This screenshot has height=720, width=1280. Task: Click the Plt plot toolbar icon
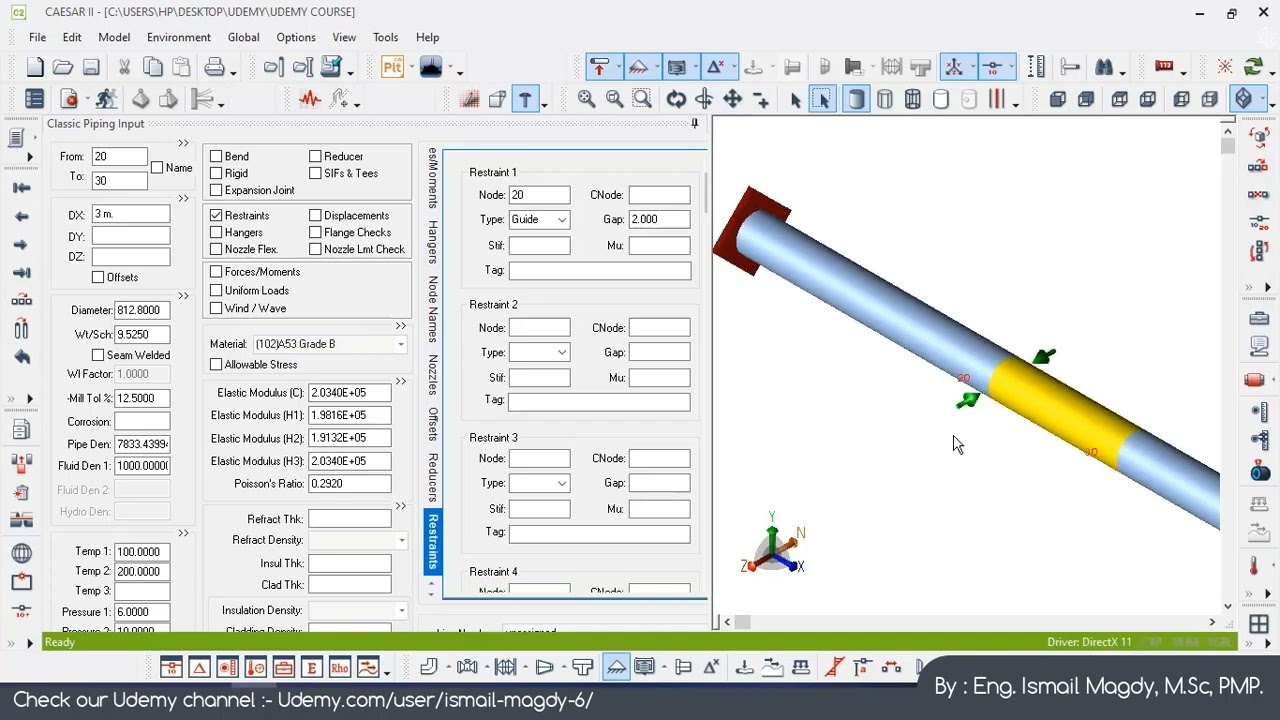click(x=392, y=67)
